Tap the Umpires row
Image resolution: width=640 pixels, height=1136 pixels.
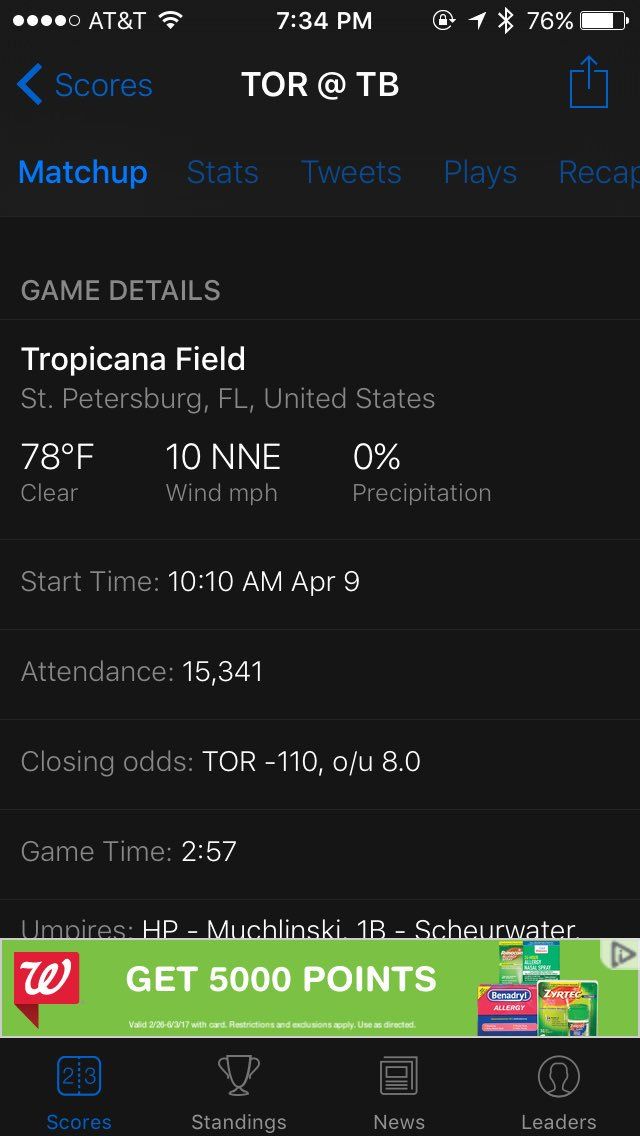(320, 919)
